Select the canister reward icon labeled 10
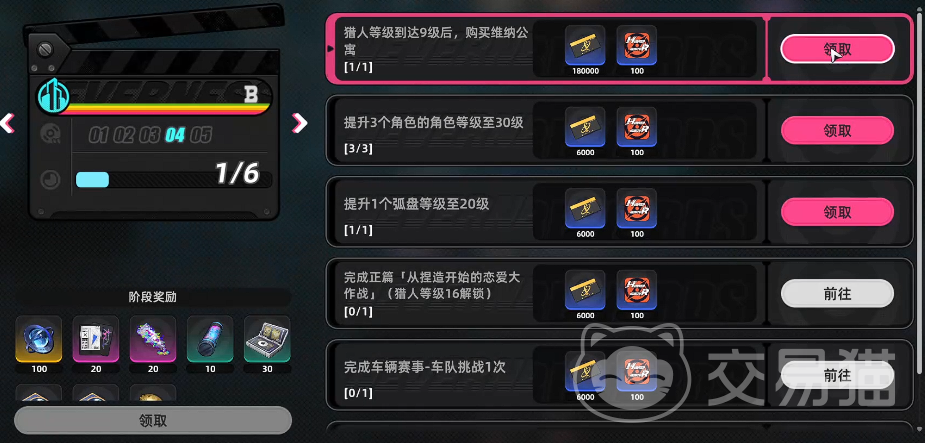This screenshot has width=925, height=443. pos(210,339)
